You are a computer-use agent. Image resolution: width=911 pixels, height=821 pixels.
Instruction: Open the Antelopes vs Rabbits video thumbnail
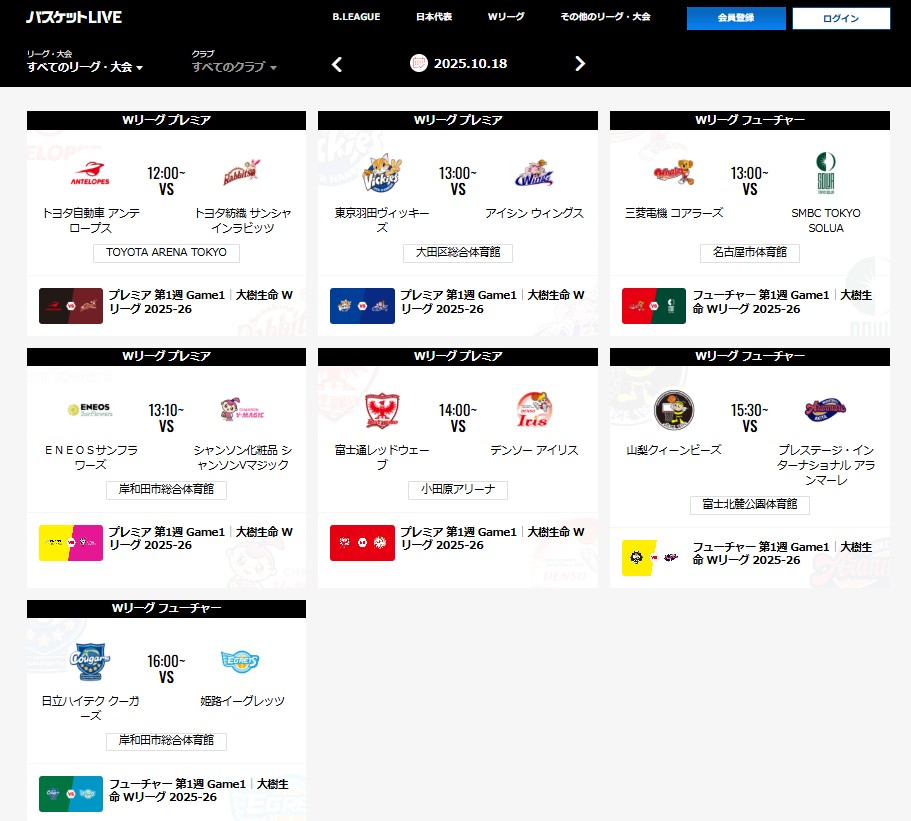pos(71,306)
